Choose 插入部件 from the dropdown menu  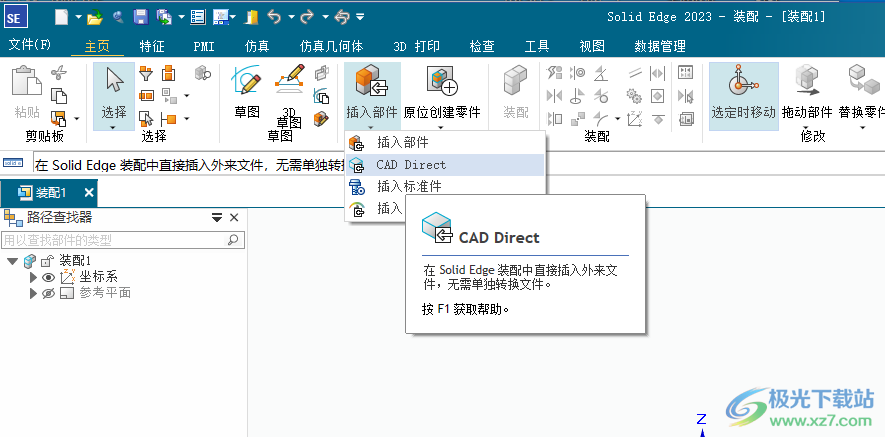coord(445,143)
